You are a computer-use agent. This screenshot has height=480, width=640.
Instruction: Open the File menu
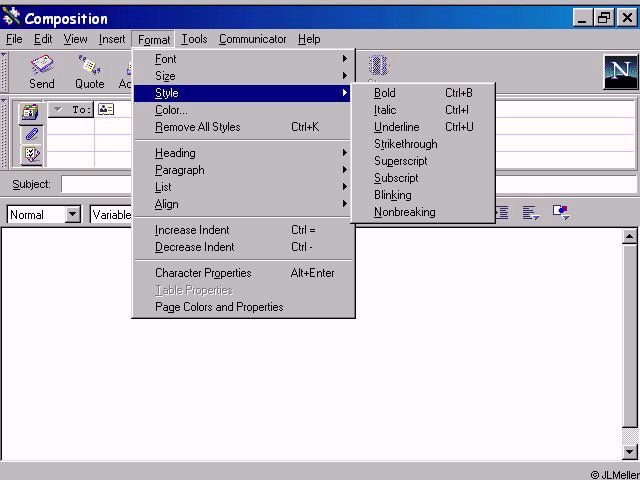(x=14, y=39)
